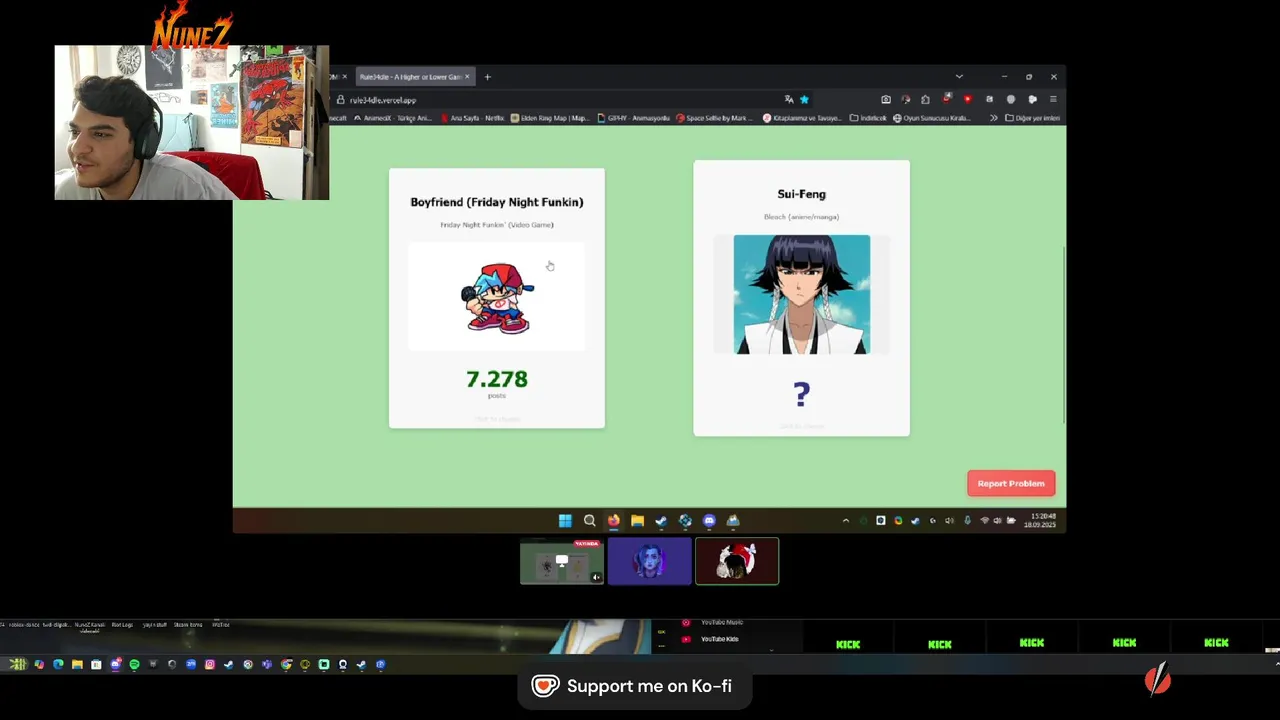Open the Oyun Sunucusu Kiralama bookmark

click(932, 118)
